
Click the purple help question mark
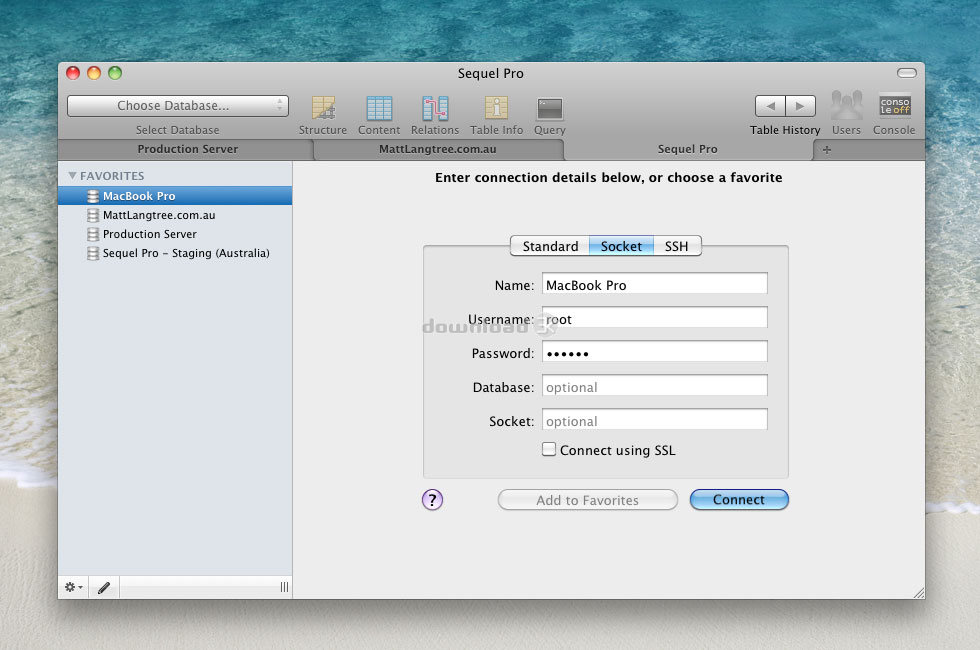[432, 500]
